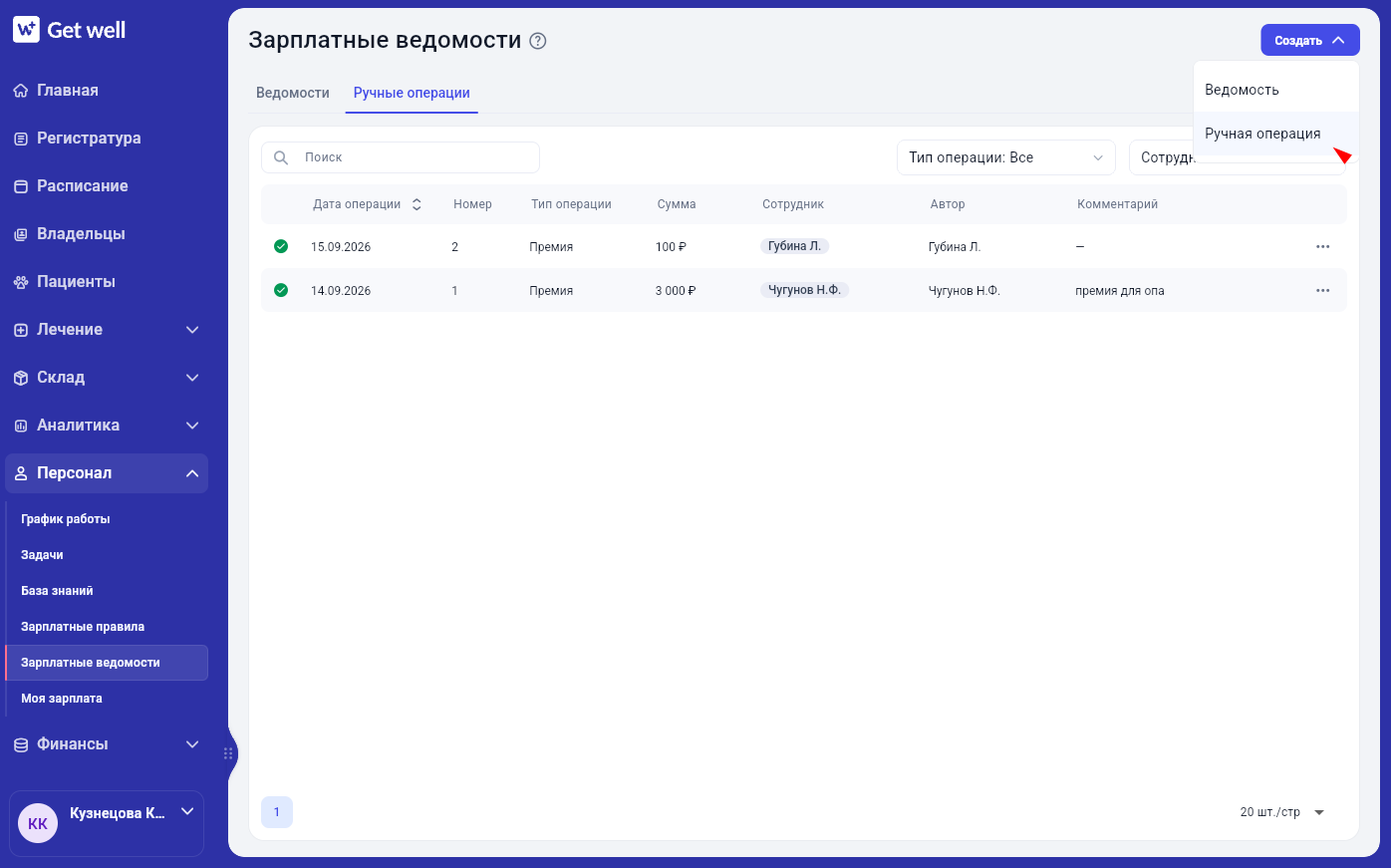Click the Поиск search field

point(401,157)
